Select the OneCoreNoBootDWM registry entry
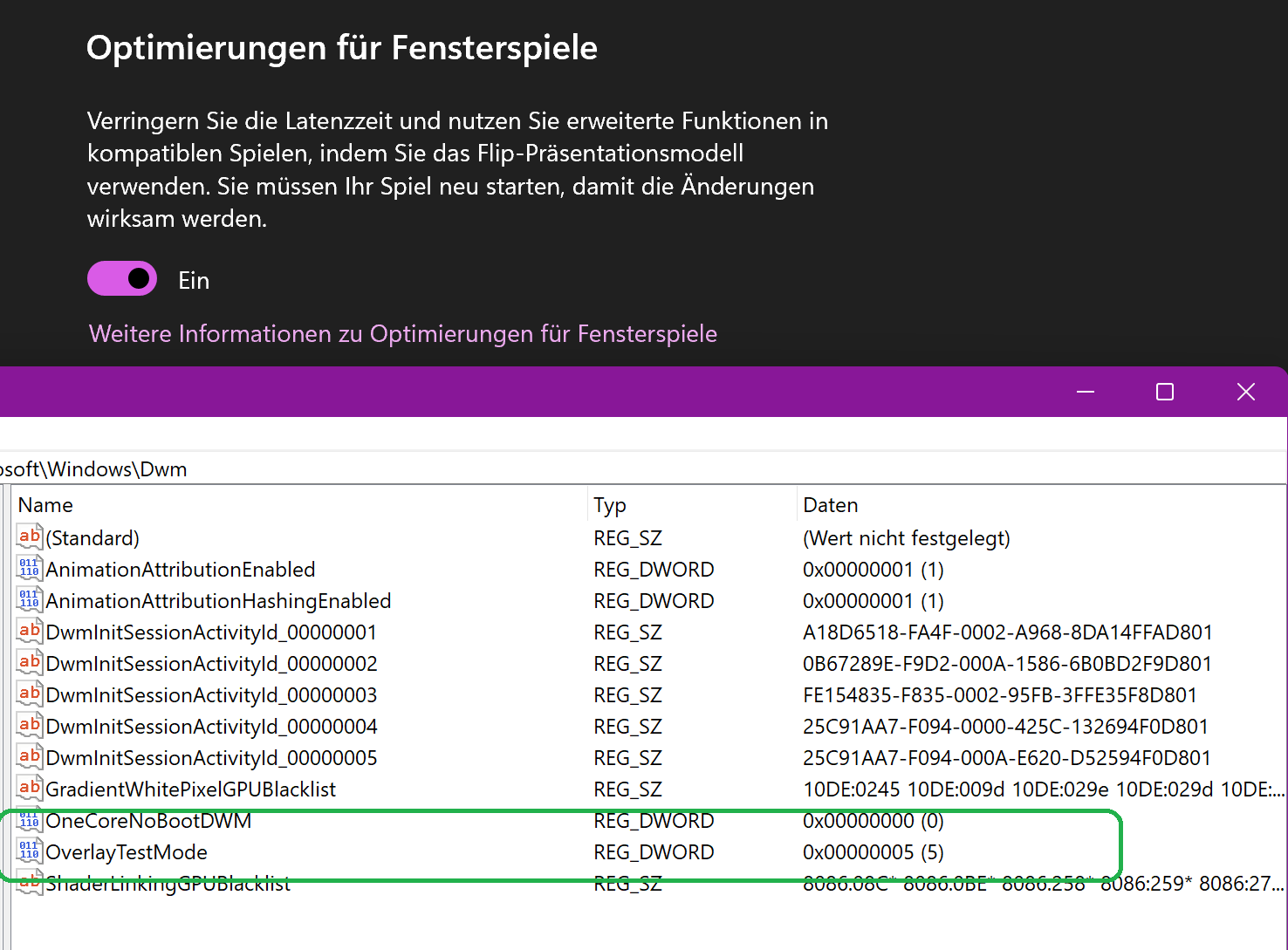 click(149, 820)
